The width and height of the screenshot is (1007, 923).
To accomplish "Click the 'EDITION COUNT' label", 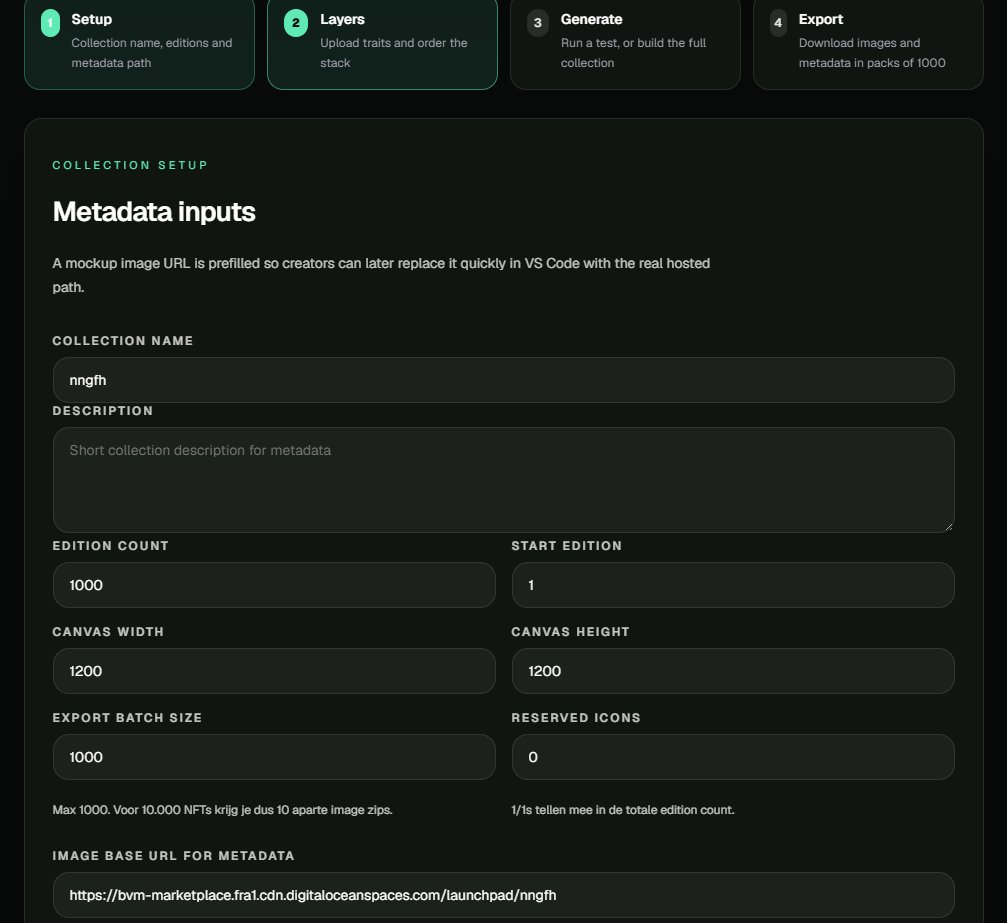I will pos(110,545).
